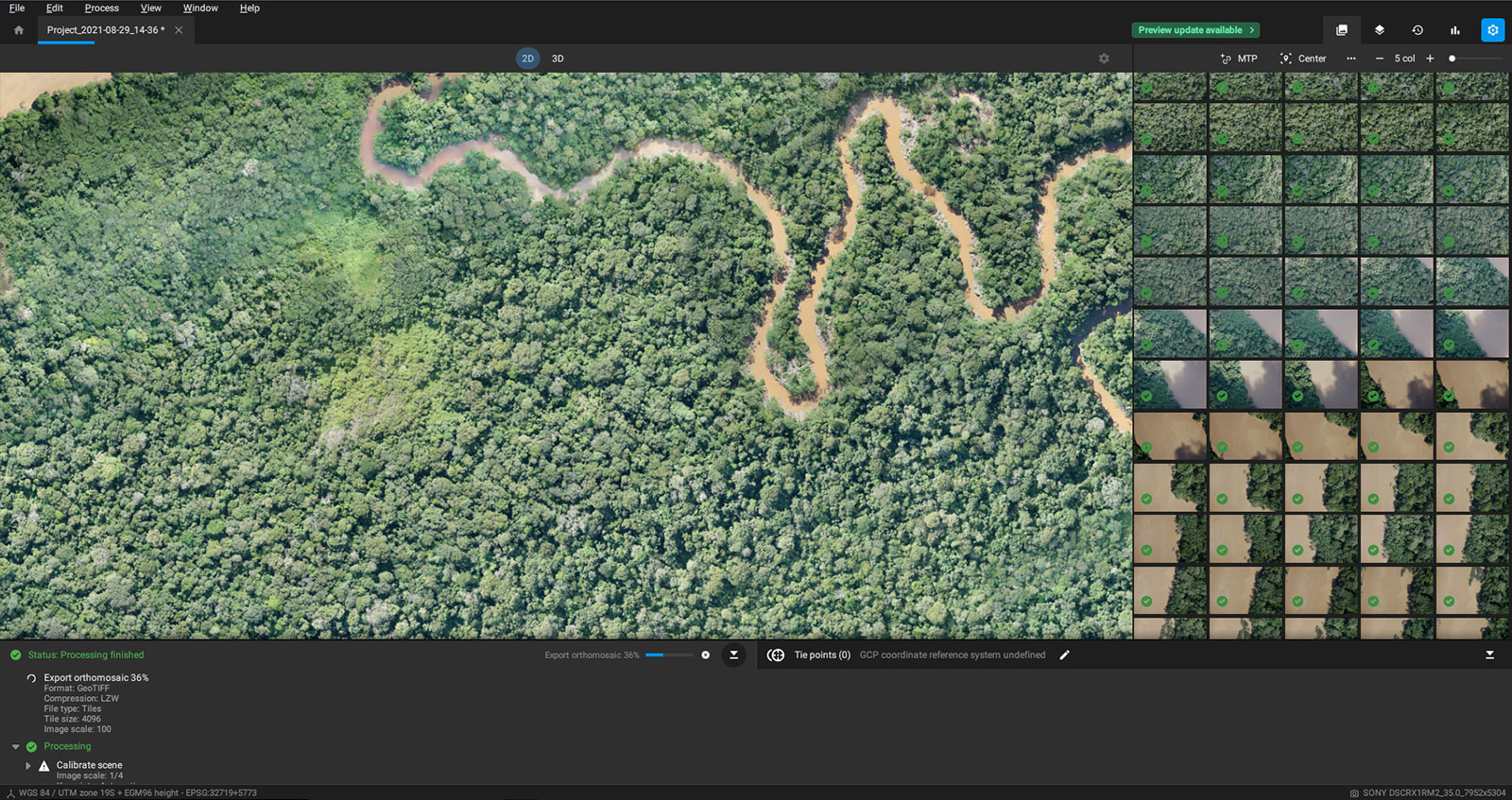This screenshot has height=800, width=1512.
Task: Click the Calibrate scene warning triangle
Action: [x=43, y=765]
